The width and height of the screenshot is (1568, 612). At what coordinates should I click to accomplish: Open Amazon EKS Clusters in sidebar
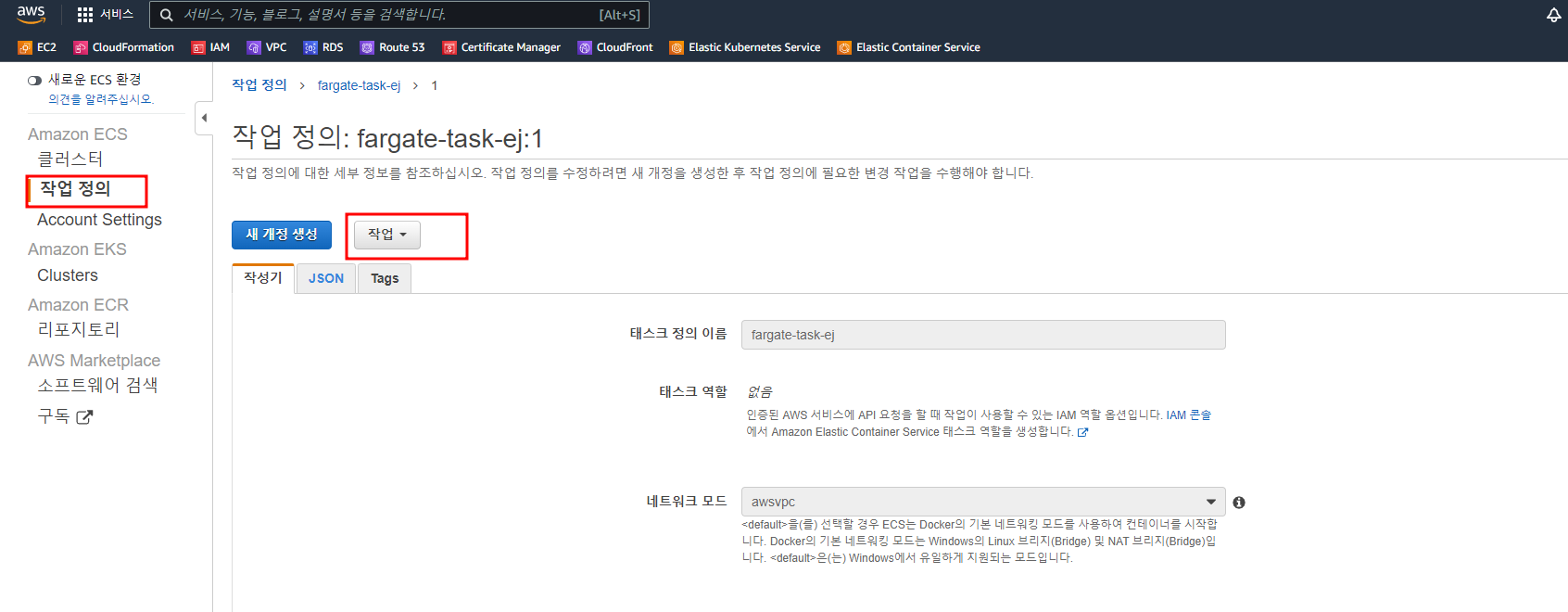[x=68, y=275]
